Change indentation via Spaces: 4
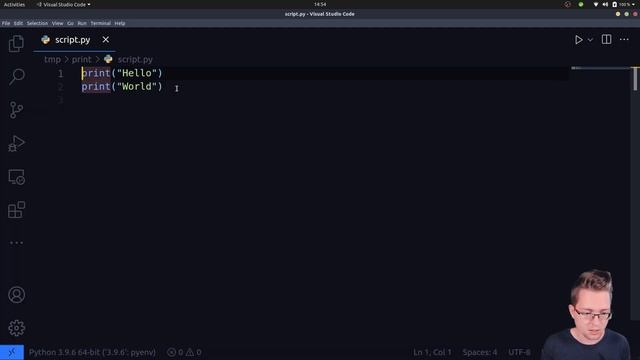This screenshot has height=360, width=640. click(480, 352)
